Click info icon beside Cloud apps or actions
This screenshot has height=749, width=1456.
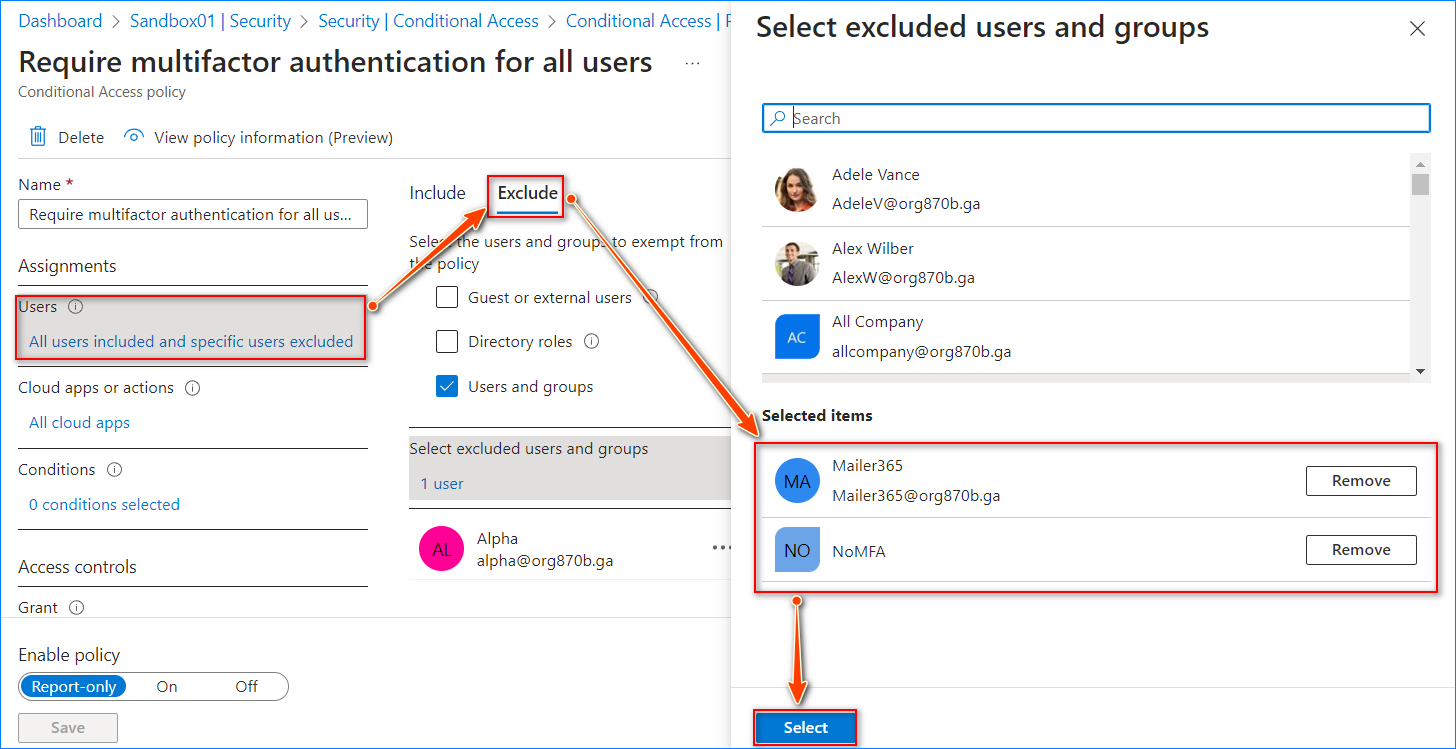click(193, 388)
